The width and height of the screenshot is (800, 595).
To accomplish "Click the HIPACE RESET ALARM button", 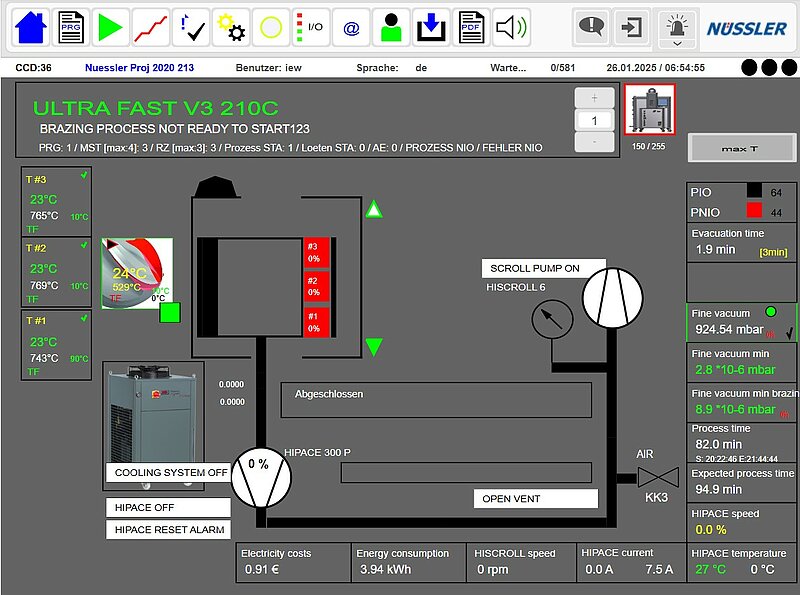I will pos(169,529).
